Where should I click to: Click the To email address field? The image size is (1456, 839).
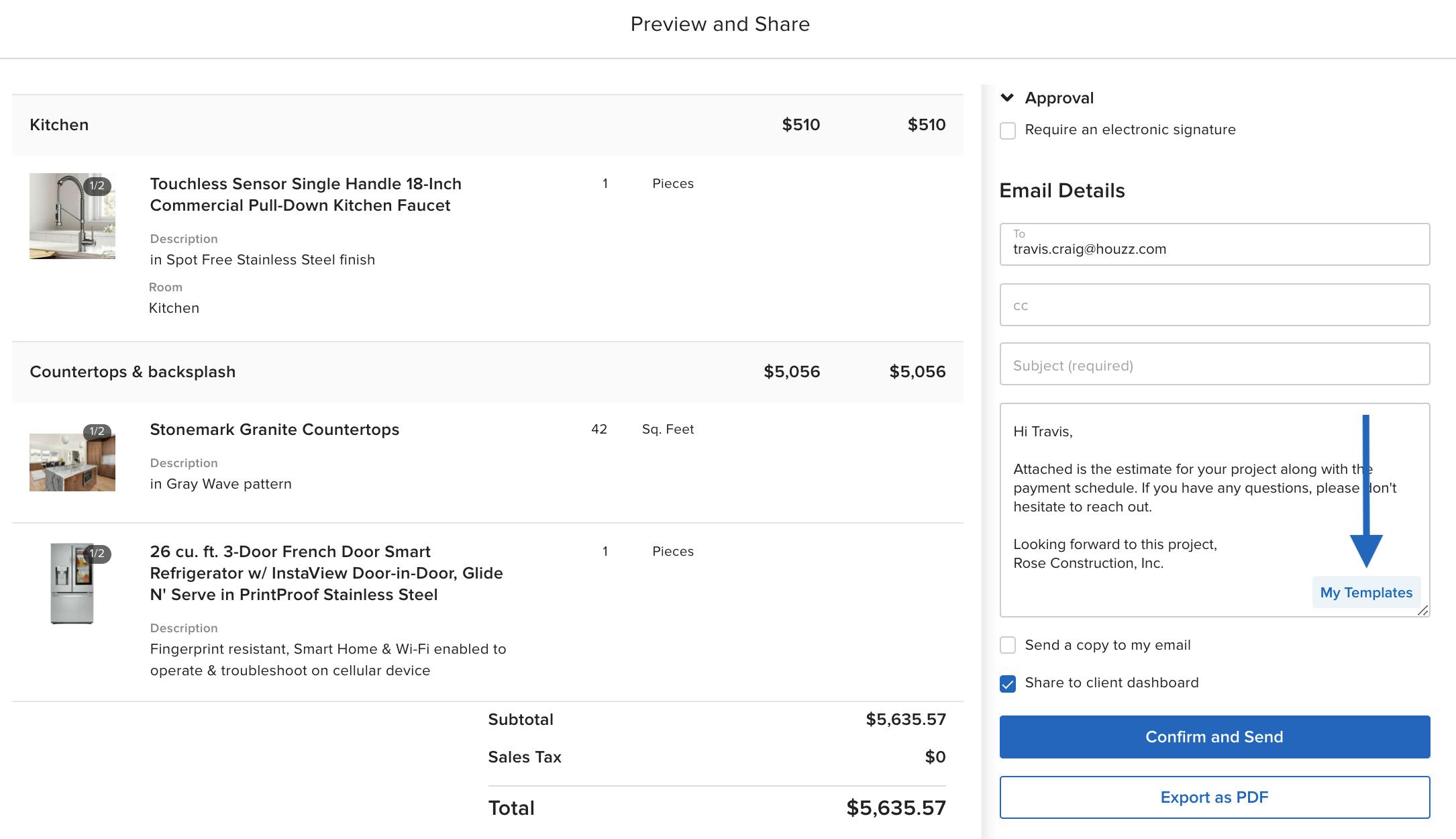pyautogui.click(x=1214, y=248)
